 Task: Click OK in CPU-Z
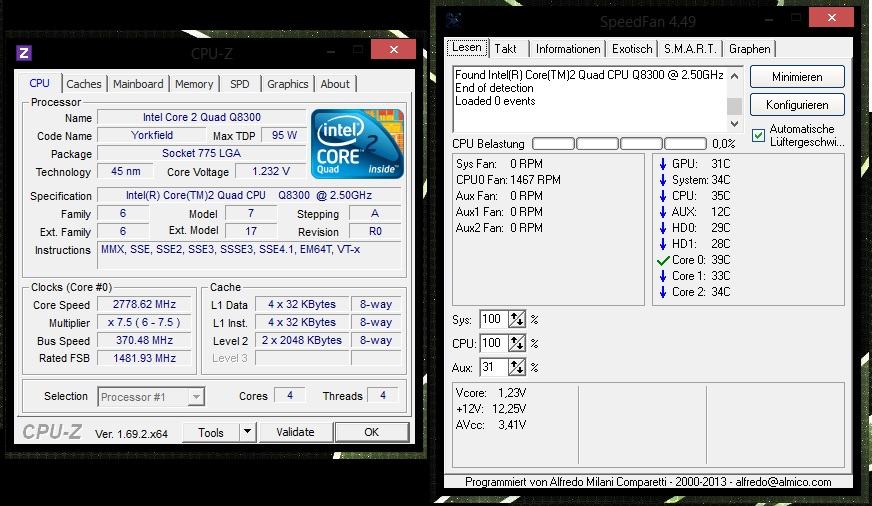tap(371, 432)
